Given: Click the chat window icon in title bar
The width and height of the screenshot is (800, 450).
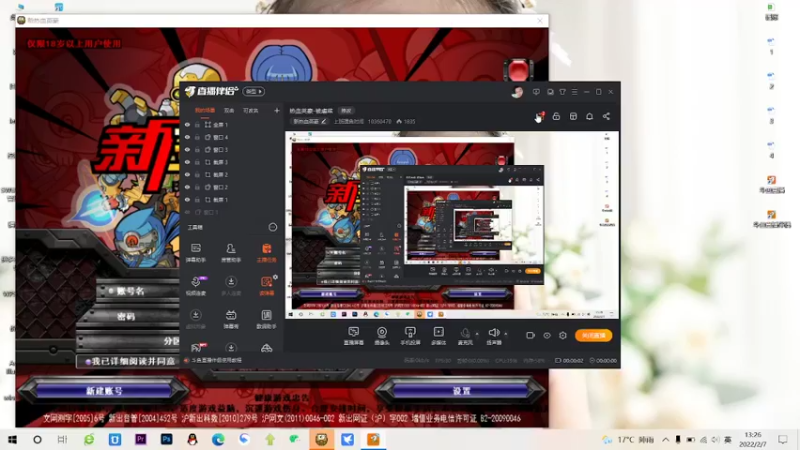Looking at the screenshot, I should (550, 92).
